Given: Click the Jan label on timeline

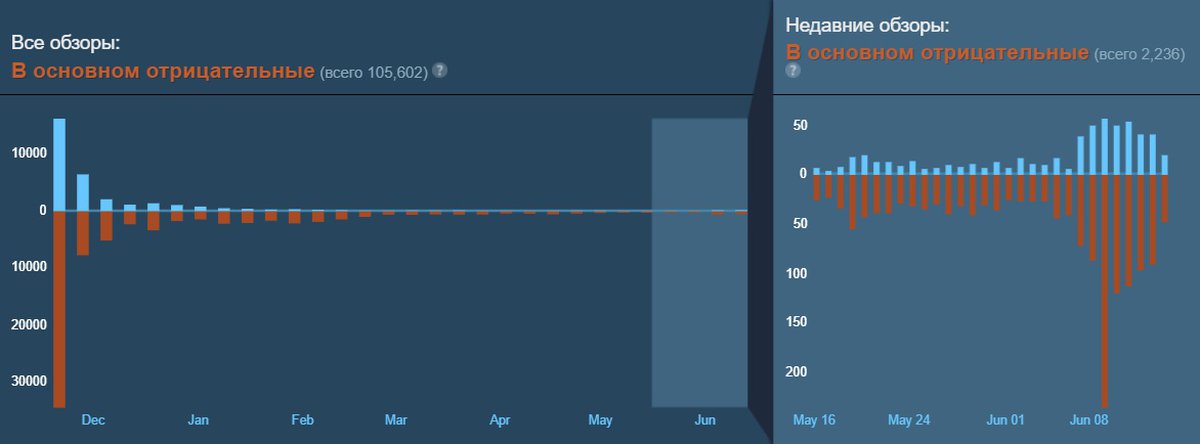Looking at the screenshot, I should 198,420.
